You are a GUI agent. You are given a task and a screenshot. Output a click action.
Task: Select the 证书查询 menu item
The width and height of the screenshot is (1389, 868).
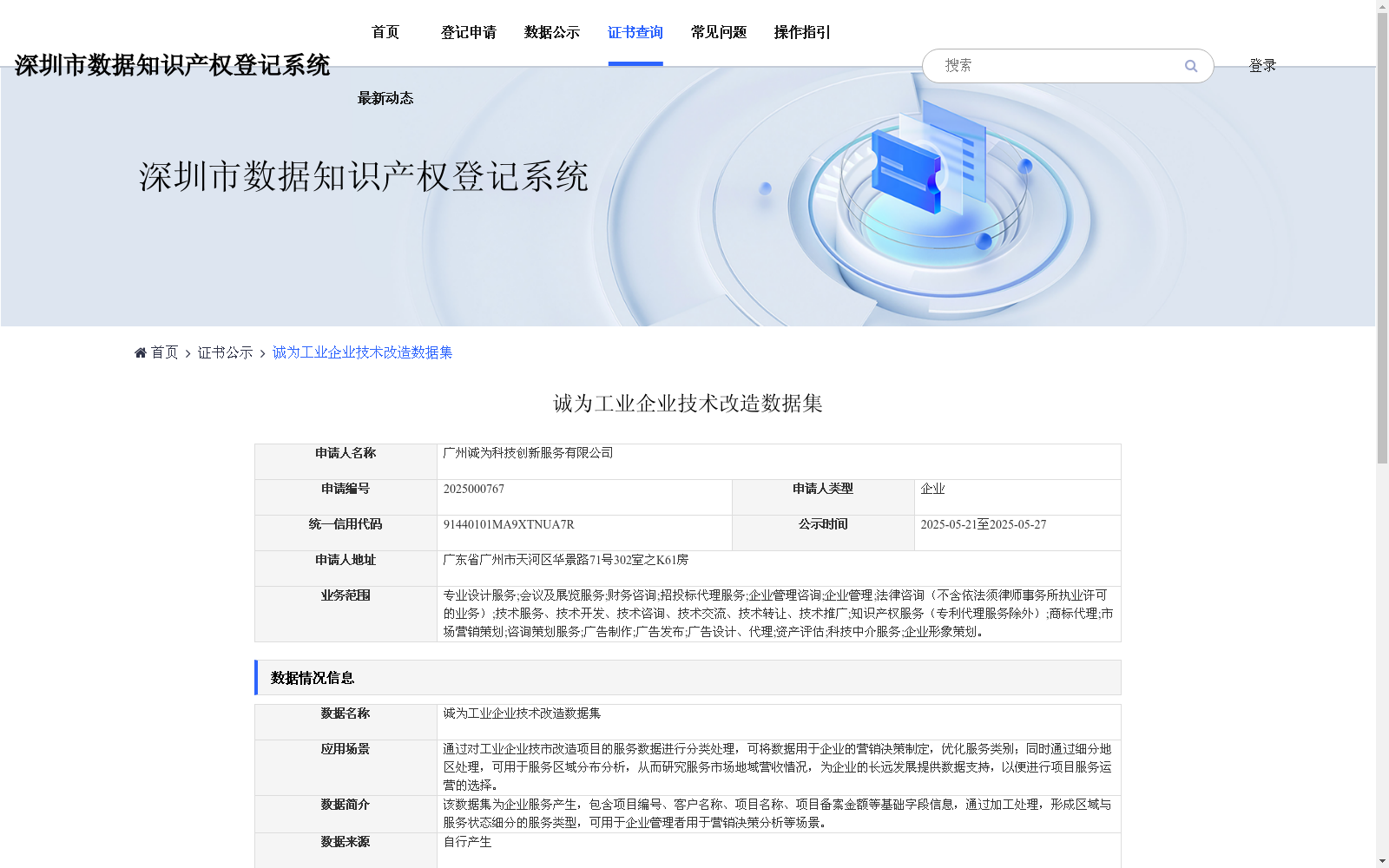click(635, 32)
